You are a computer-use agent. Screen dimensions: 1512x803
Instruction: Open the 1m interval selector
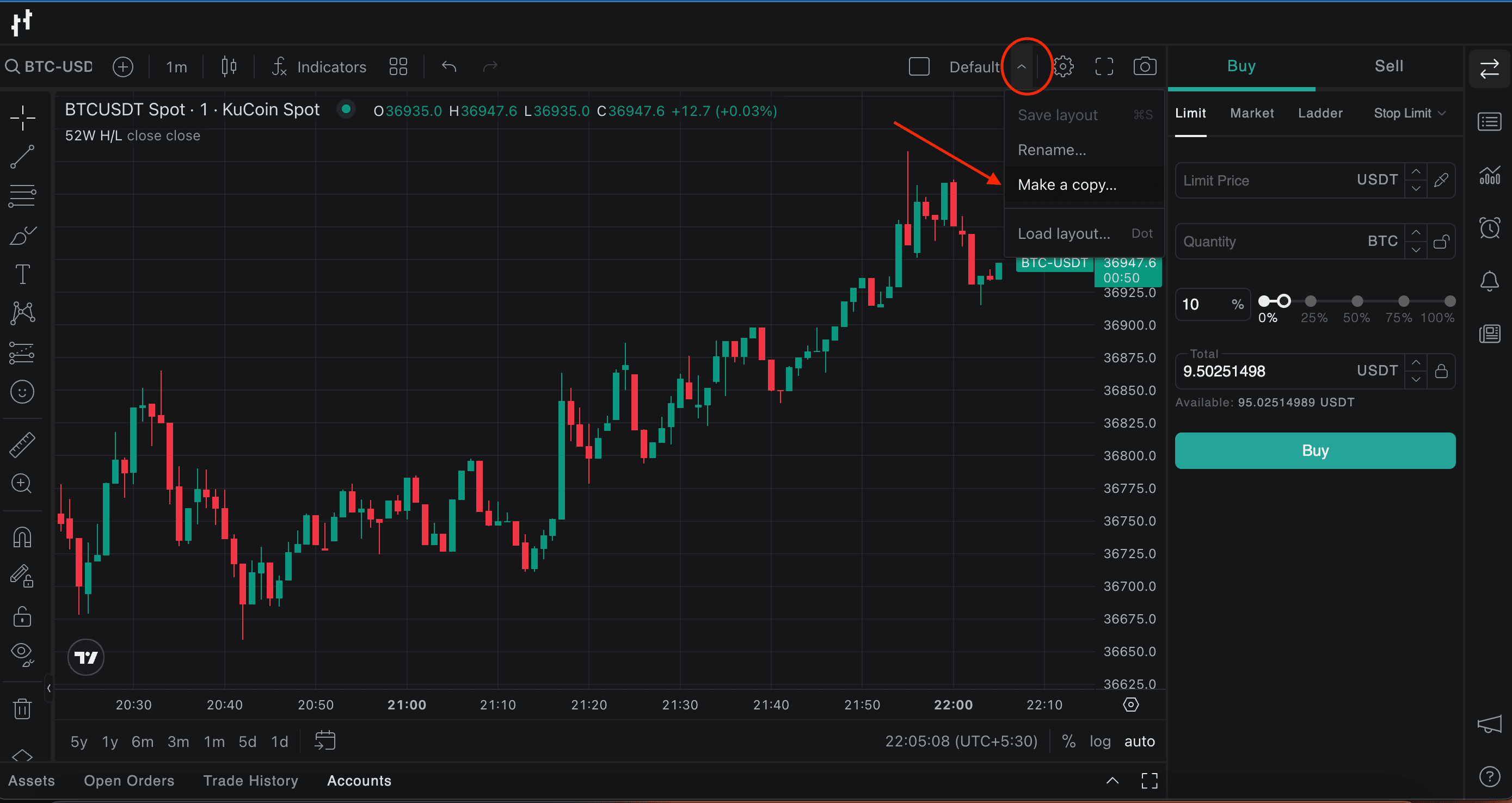(176, 67)
